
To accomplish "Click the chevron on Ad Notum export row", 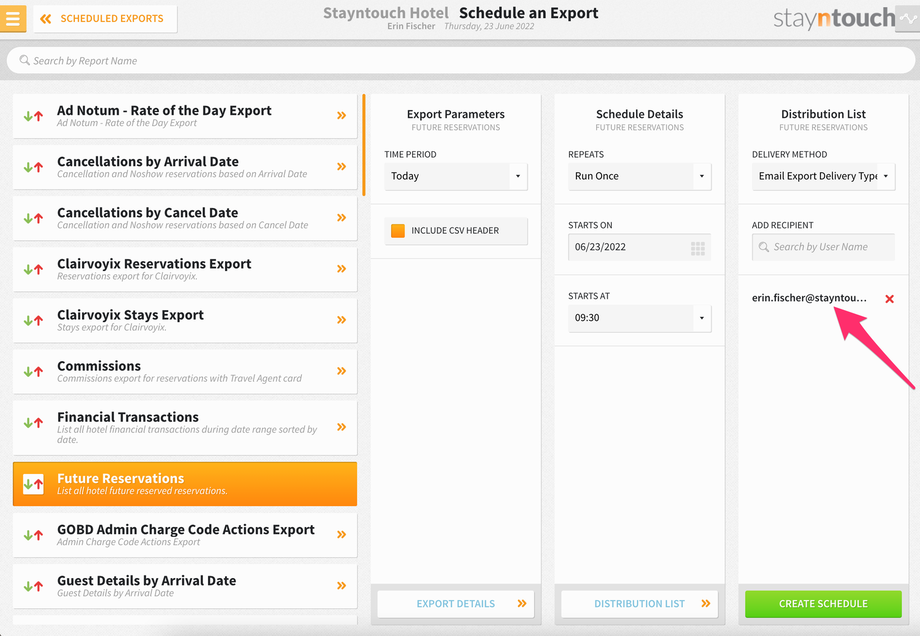I will 341,116.
